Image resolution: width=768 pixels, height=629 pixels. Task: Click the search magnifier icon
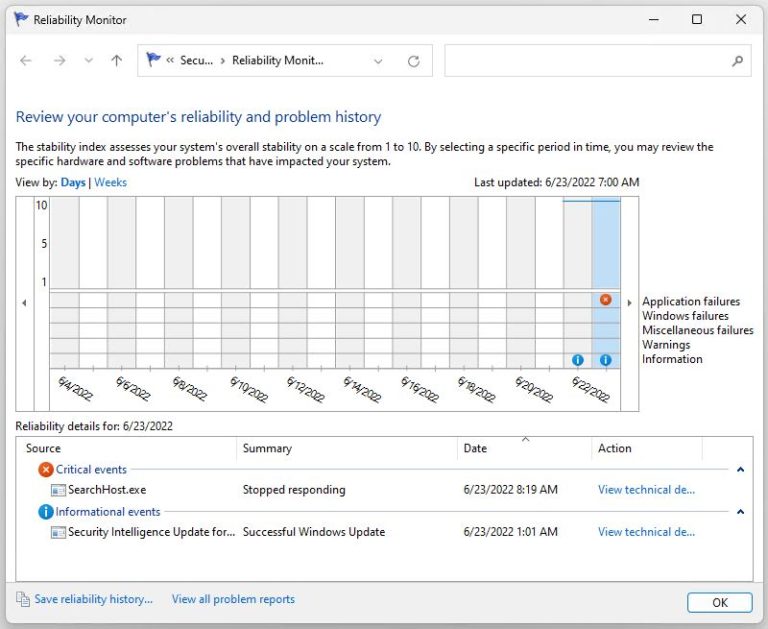[x=738, y=61]
